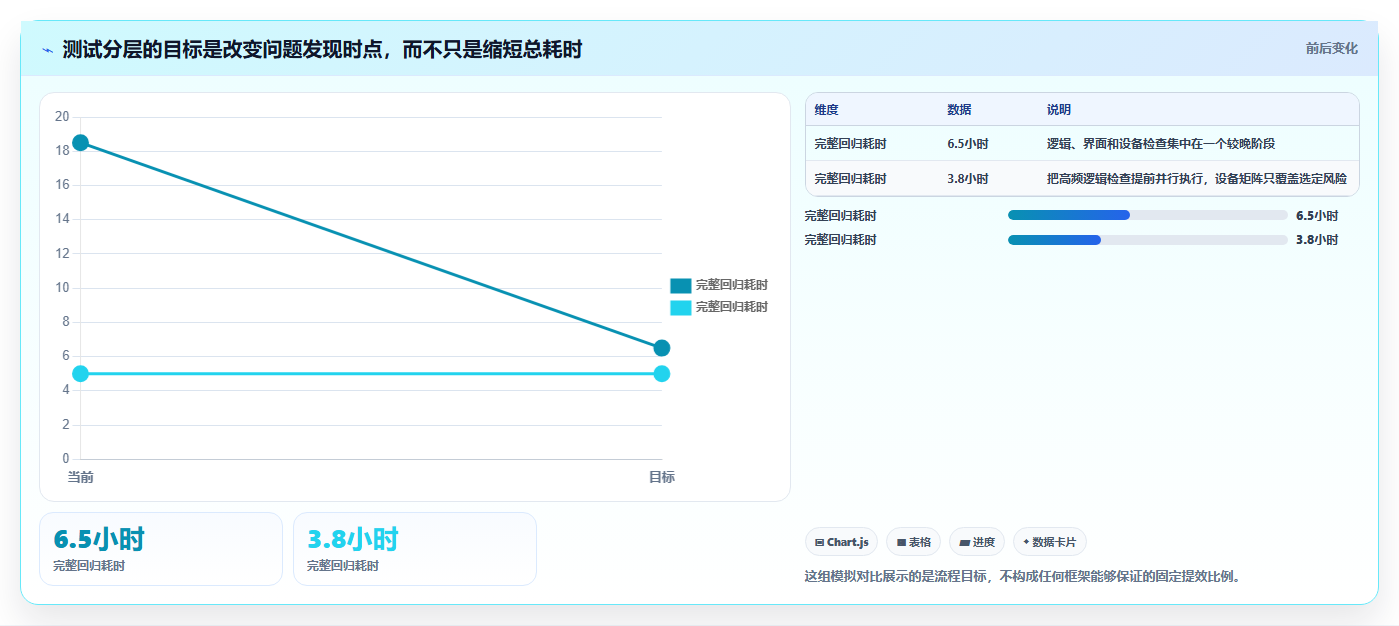The height and width of the screenshot is (626, 1399).
Task: Click the description starting with 把高频逻辑检查提前
Action: tap(1197, 179)
